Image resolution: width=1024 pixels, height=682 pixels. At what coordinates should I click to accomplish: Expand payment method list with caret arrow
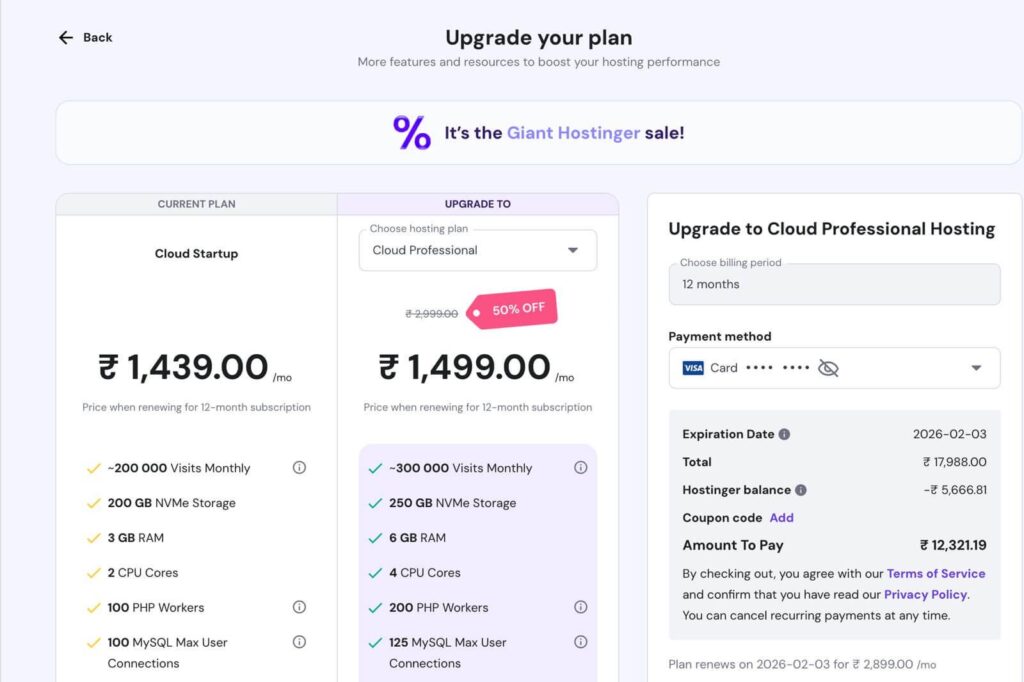(976, 368)
